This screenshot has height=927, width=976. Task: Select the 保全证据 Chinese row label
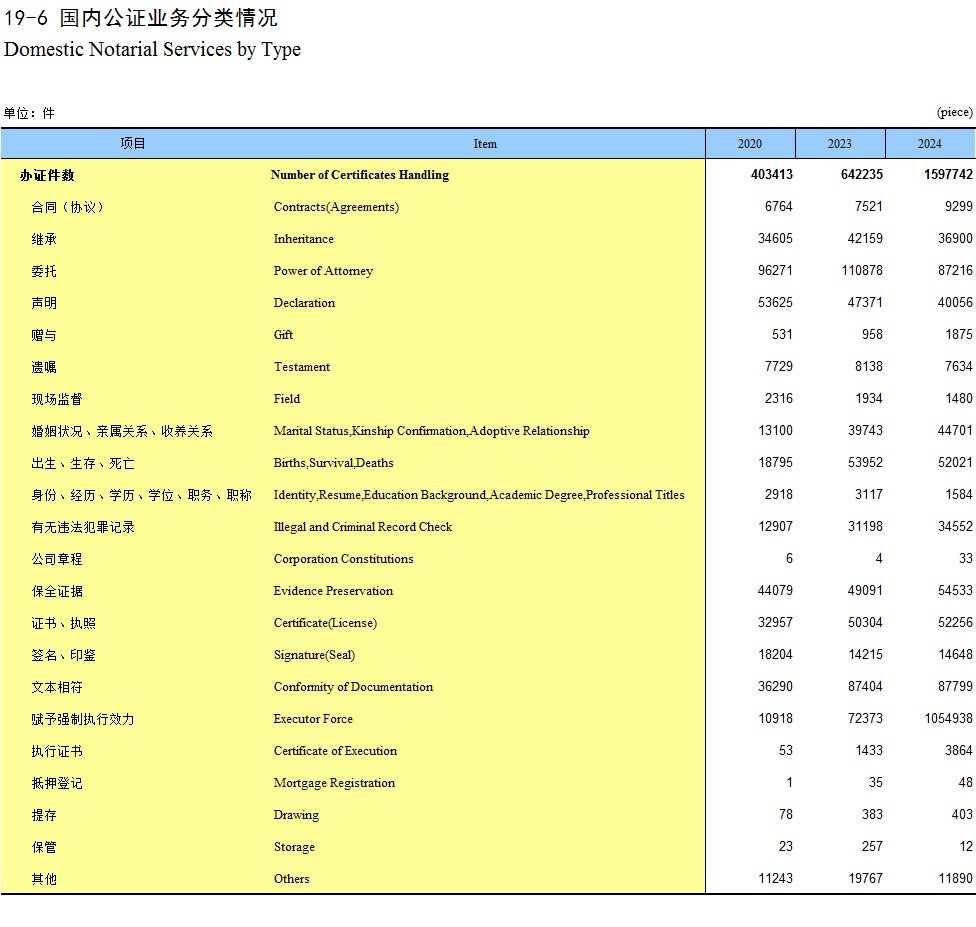click(57, 591)
